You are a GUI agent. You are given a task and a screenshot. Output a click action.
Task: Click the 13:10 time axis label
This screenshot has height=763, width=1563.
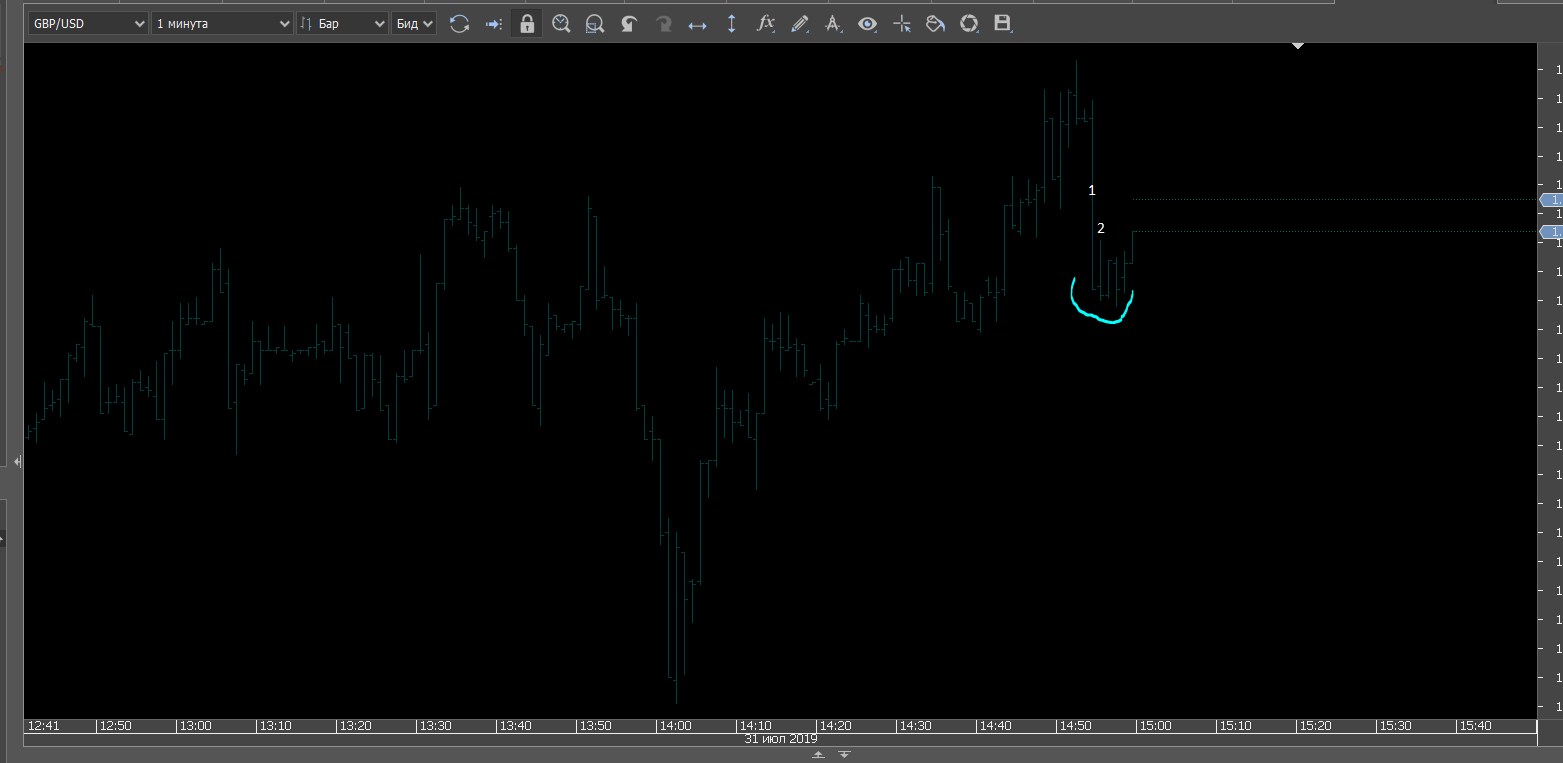pos(275,726)
